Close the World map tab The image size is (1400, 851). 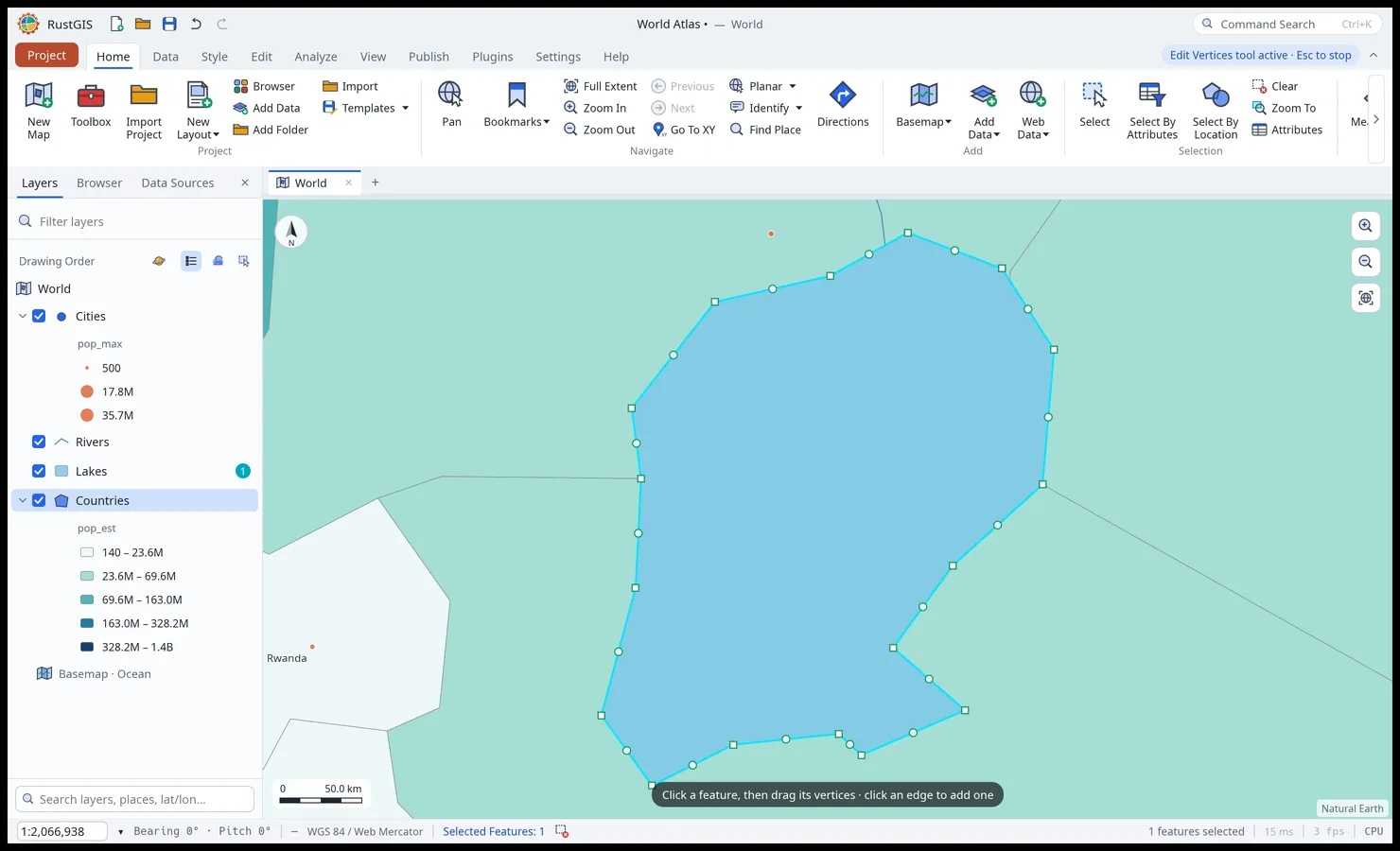coord(348,182)
